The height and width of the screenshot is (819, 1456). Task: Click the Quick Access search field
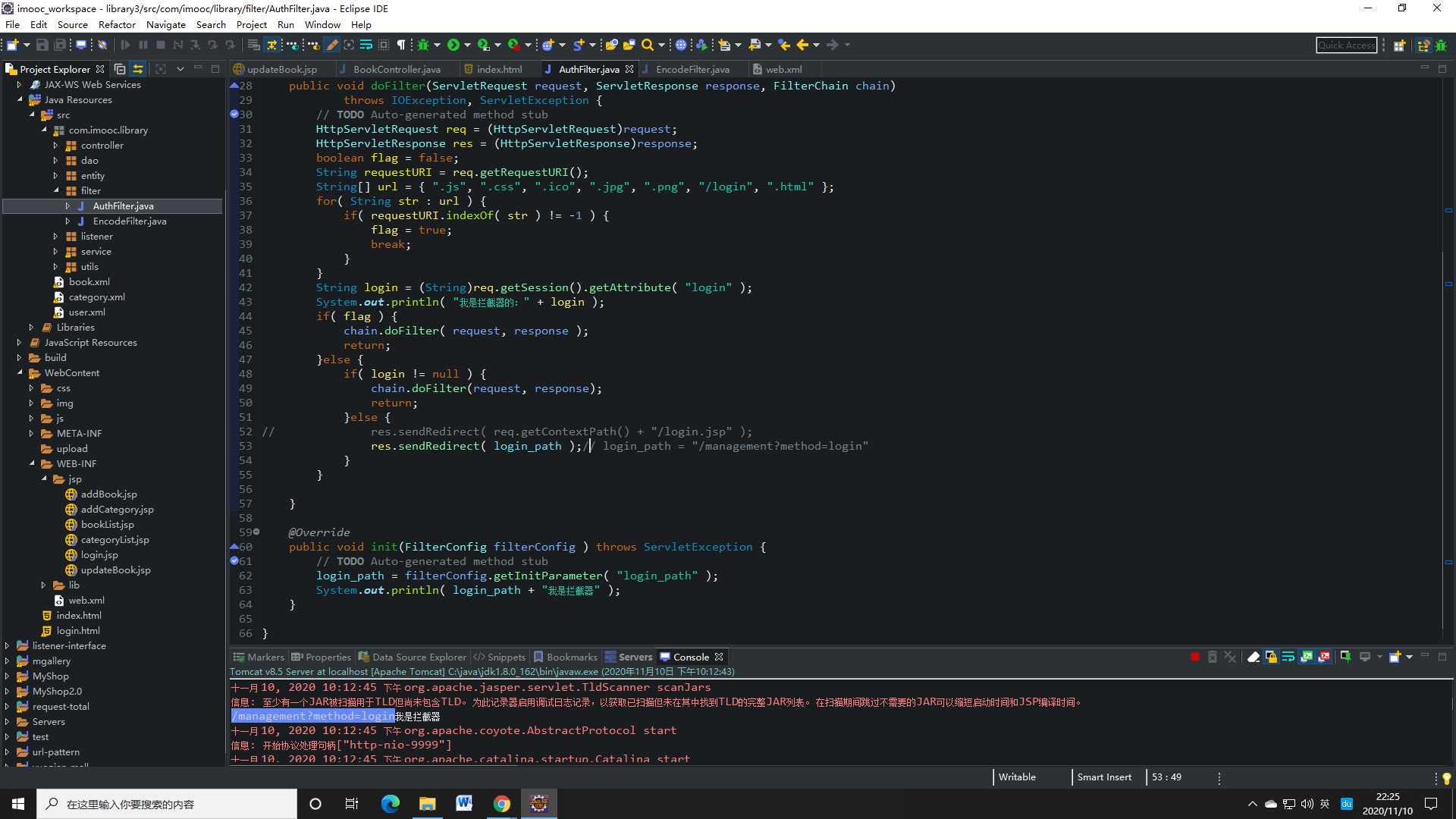coord(1346,45)
